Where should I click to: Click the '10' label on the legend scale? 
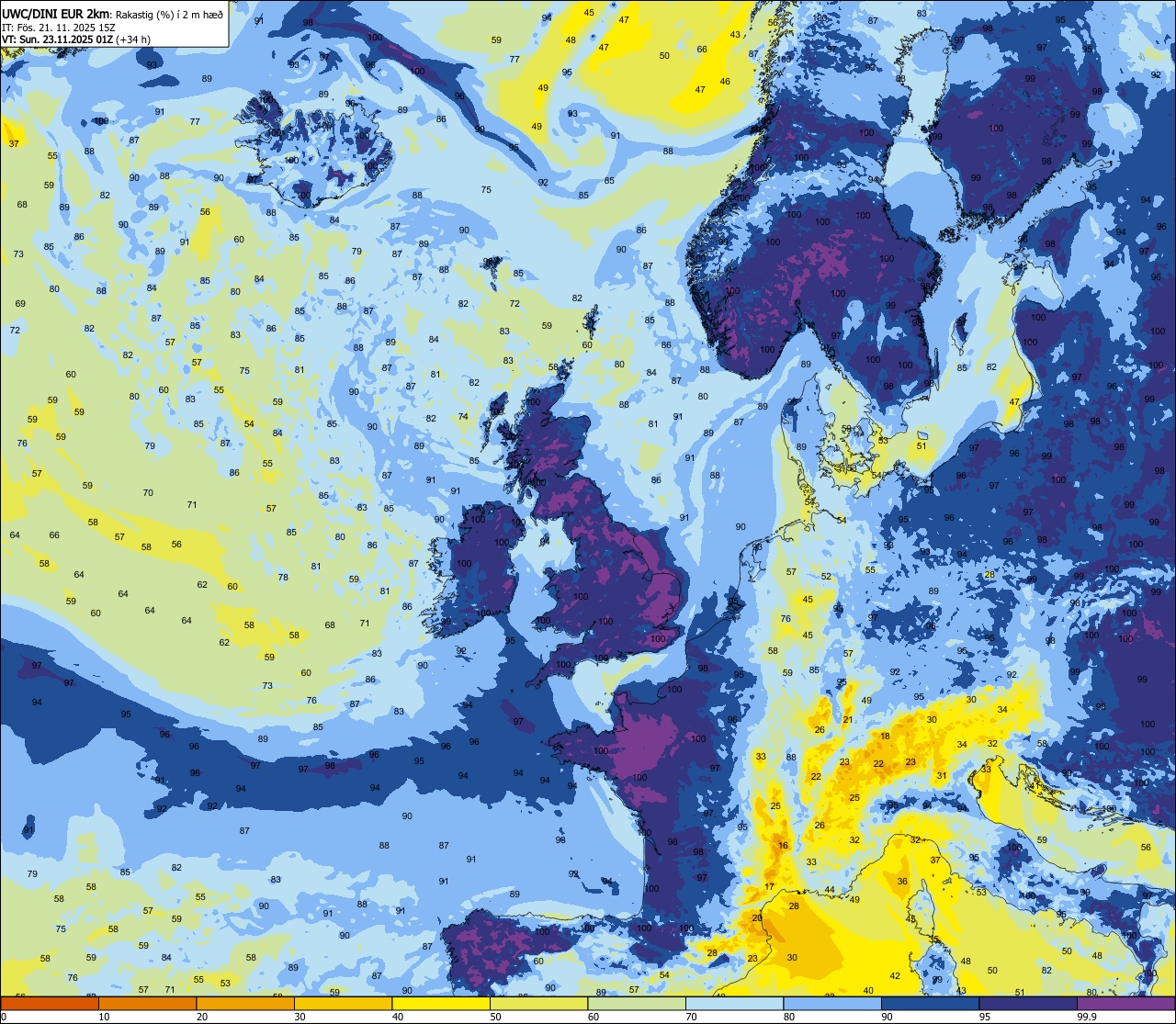click(104, 1017)
